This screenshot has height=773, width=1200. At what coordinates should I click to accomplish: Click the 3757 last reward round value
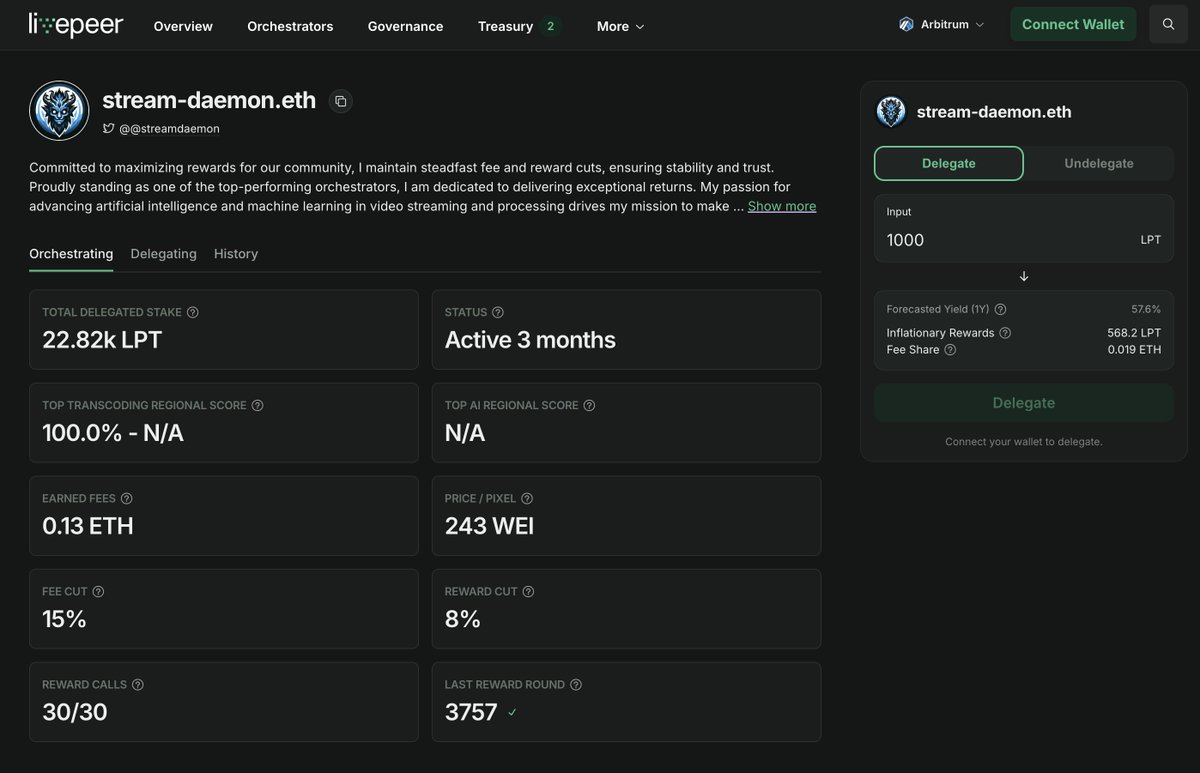pos(471,712)
